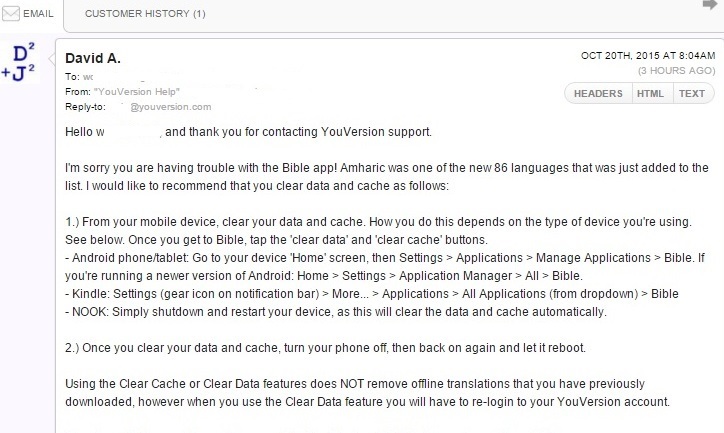Show the message Headers
Screen dimensions: 724x433
coord(598,94)
